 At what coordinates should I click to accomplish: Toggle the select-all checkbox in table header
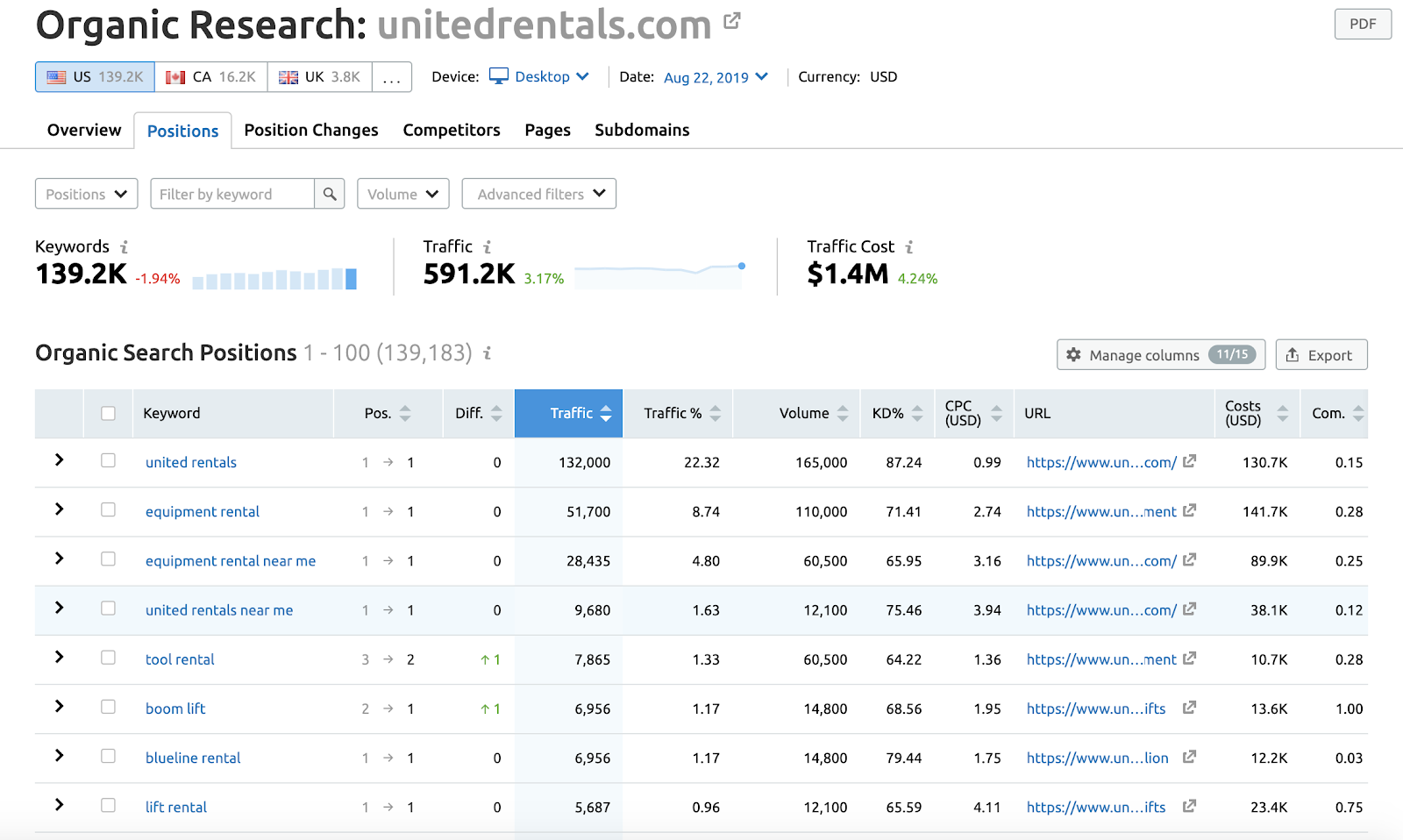coord(108,413)
